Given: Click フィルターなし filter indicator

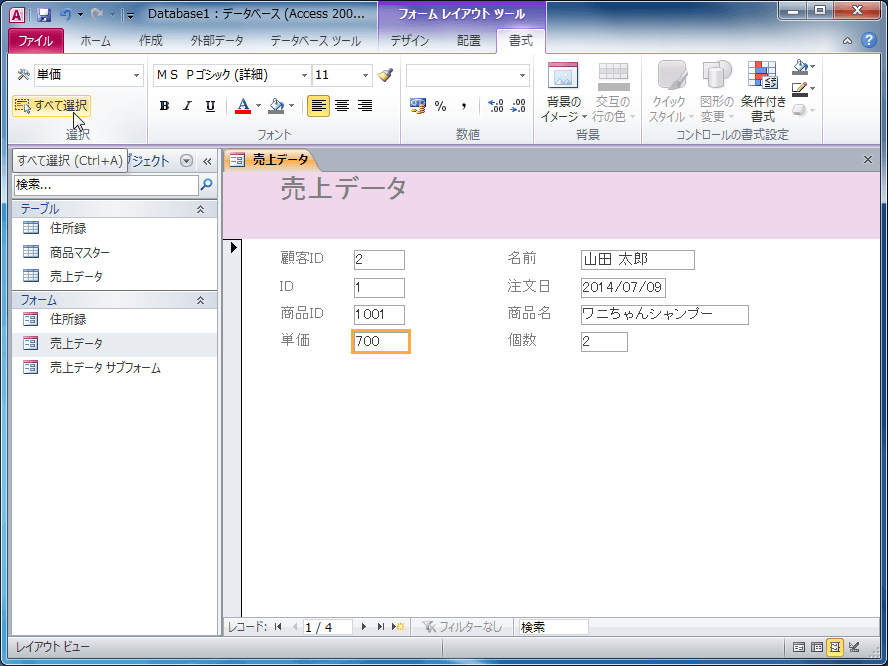Looking at the screenshot, I should tap(463, 627).
